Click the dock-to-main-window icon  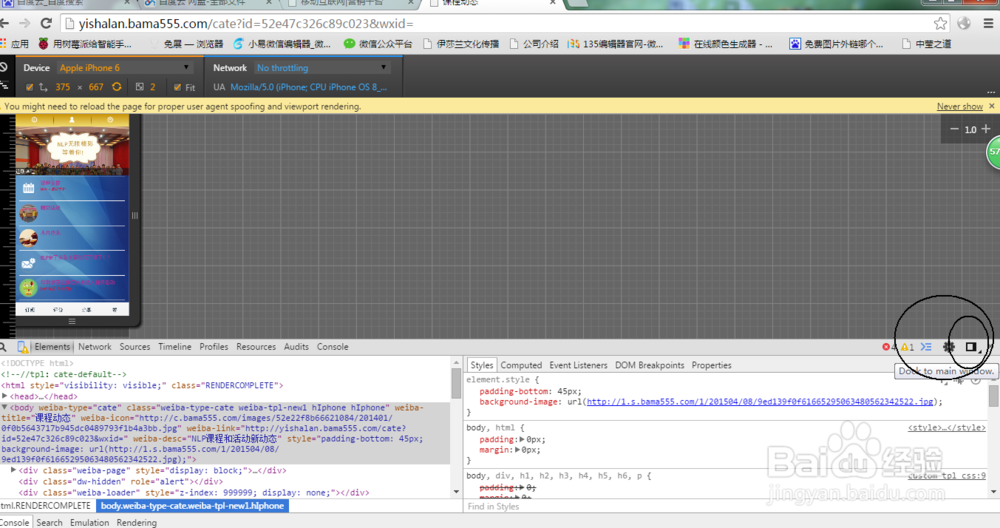(x=971, y=347)
